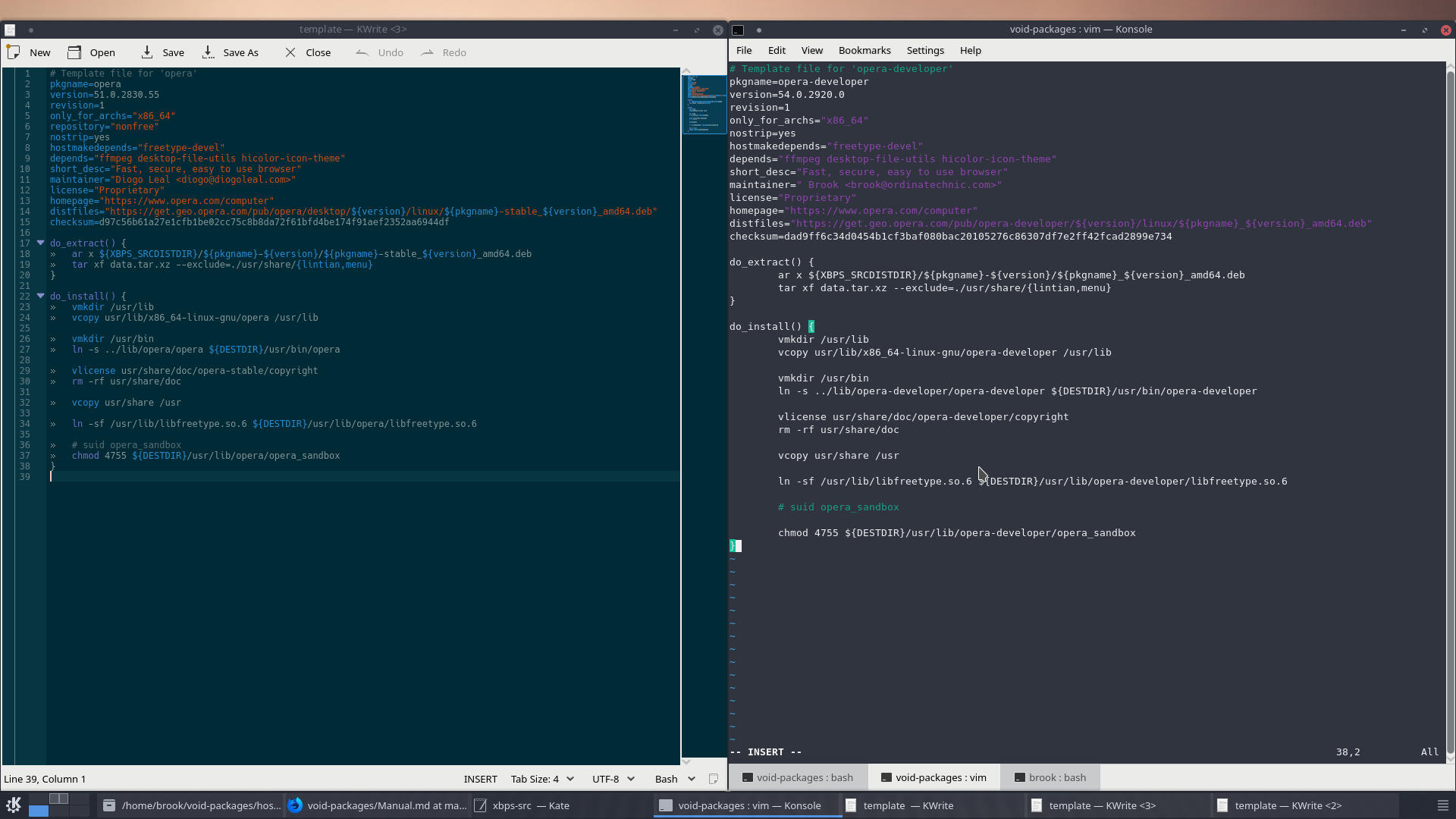The height and width of the screenshot is (819, 1456).
Task: Switch to template — KWrite <2> taskbar entry
Action: (x=1305, y=805)
